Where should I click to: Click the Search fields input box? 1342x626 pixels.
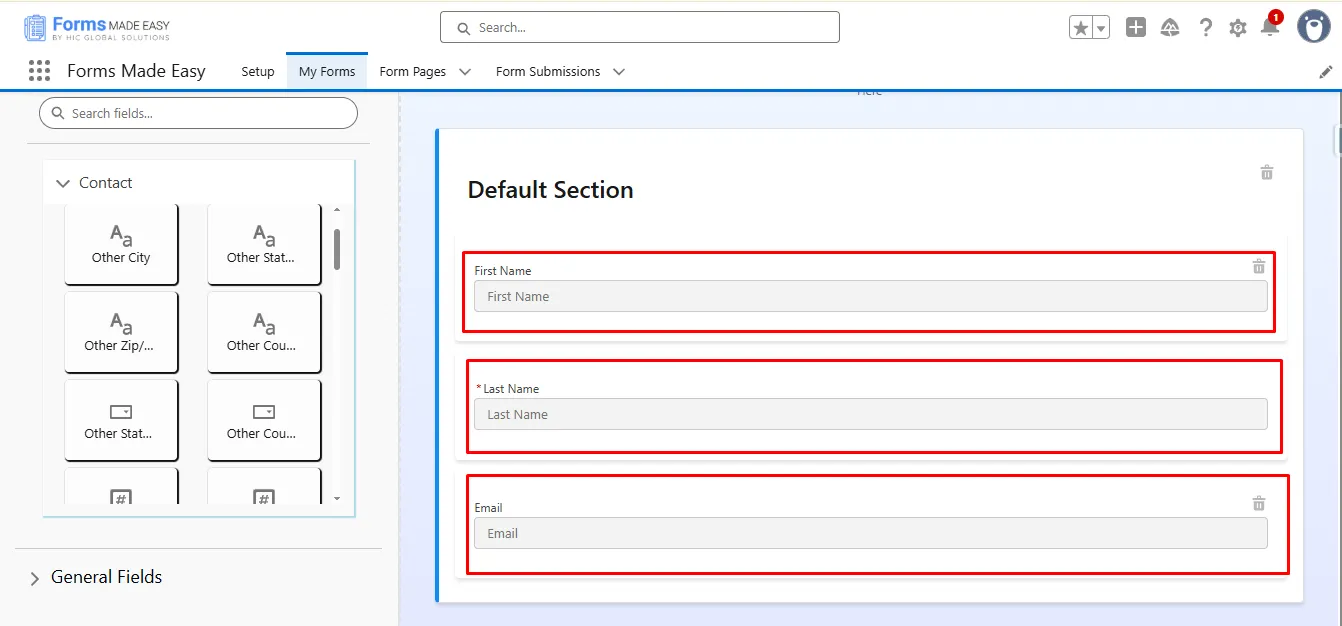[x=198, y=113]
